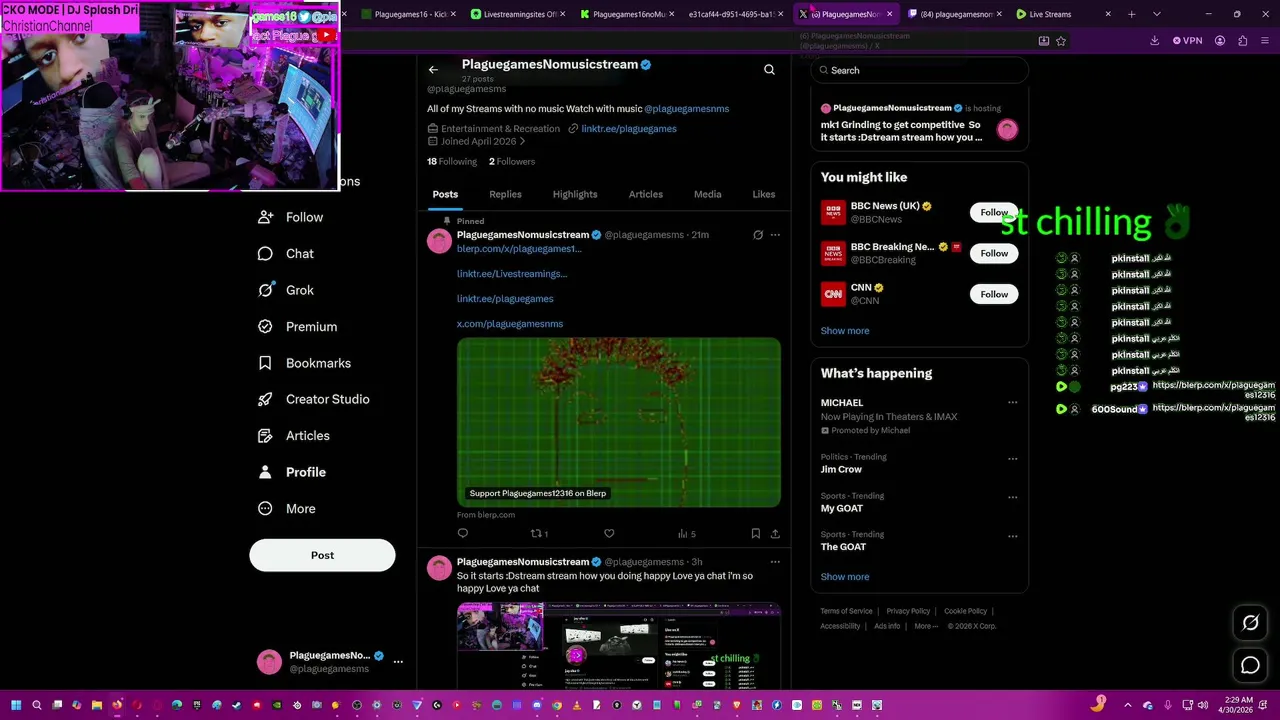The image size is (1280, 720).
Task: Follow CNN
Action: (x=994, y=294)
